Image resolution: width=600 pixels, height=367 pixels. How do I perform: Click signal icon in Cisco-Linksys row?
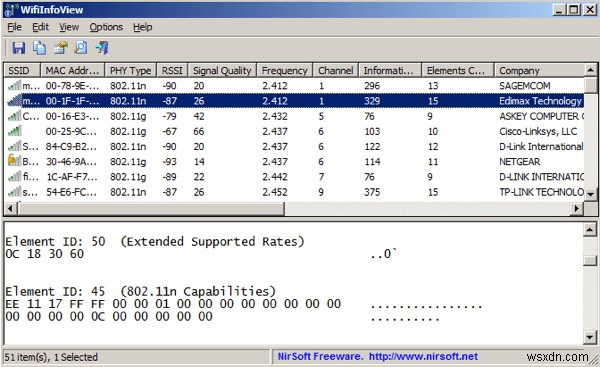(15, 131)
